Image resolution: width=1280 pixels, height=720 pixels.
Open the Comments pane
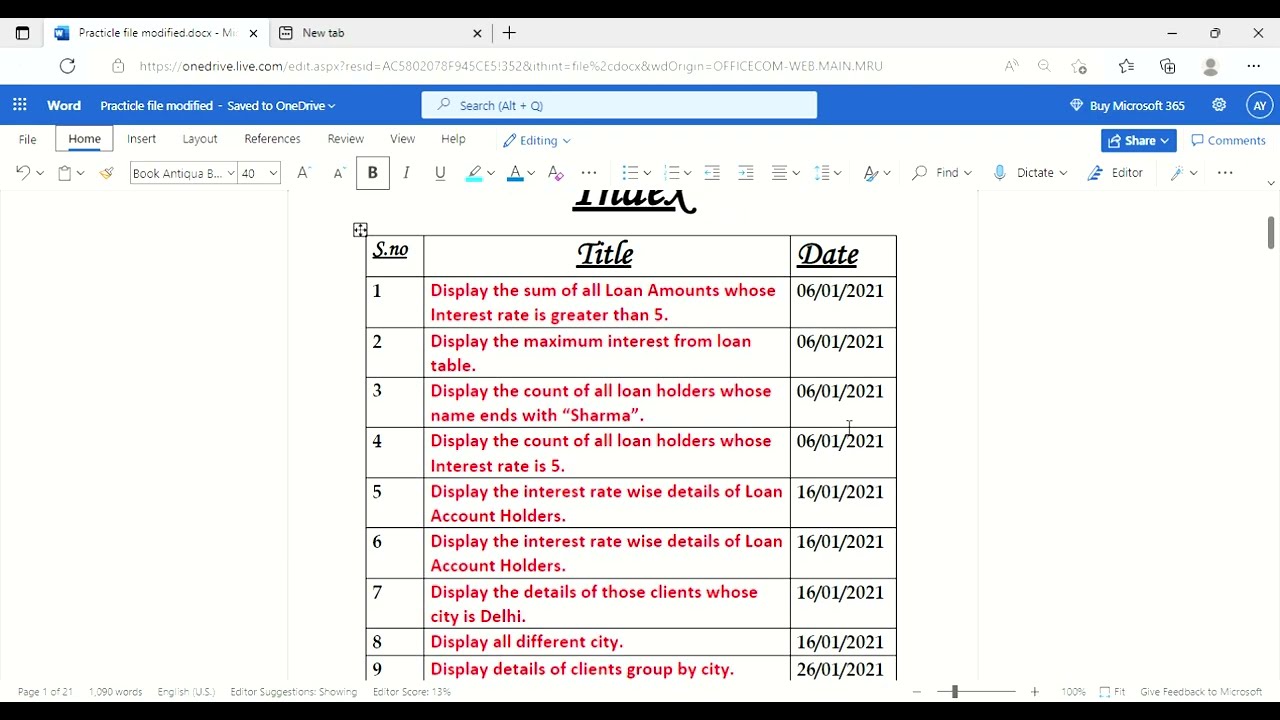(x=1229, y=140)
